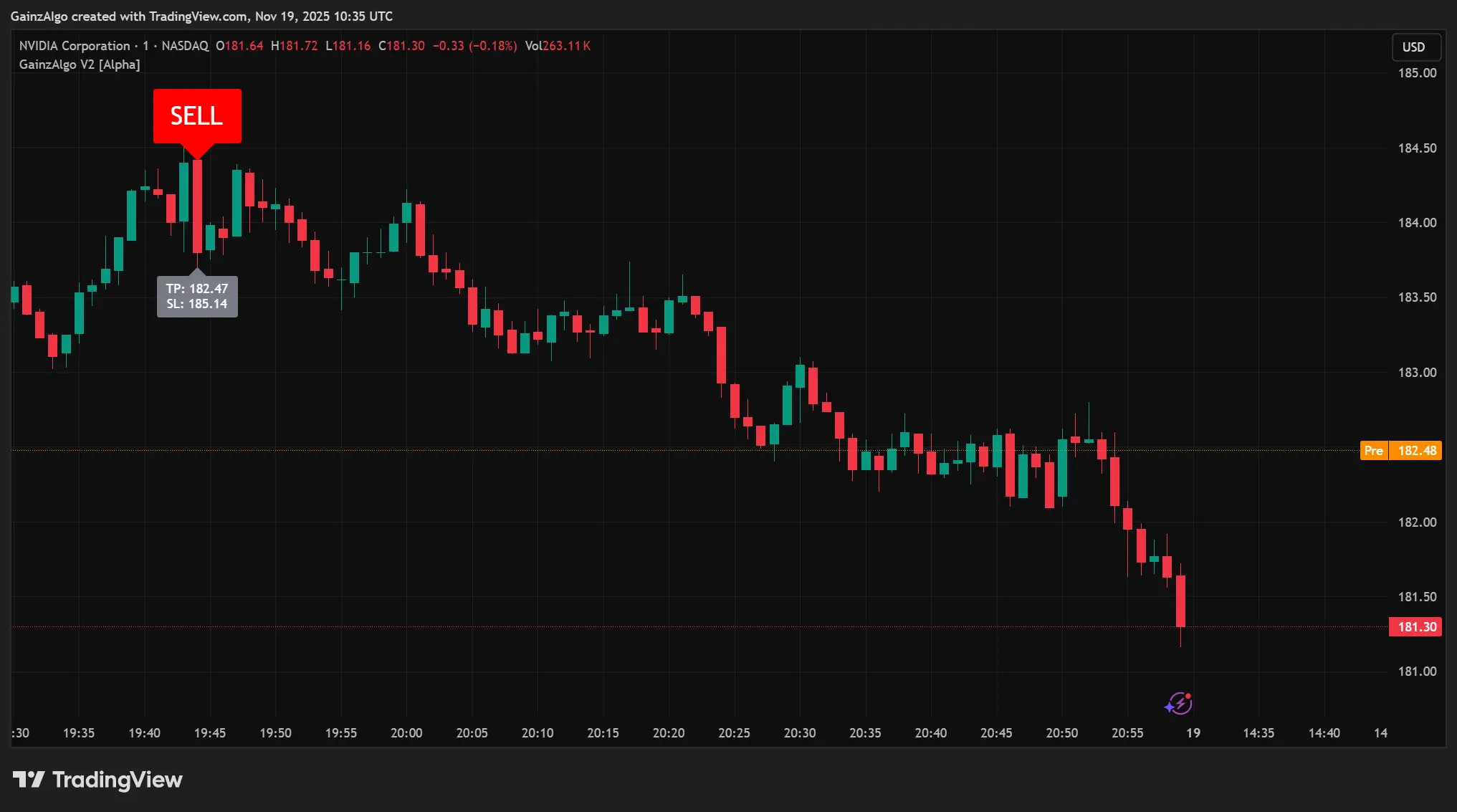This screenshot has height=812, width=1457.
Task: Click the TradingView logo icon
Action: point(29,779)
